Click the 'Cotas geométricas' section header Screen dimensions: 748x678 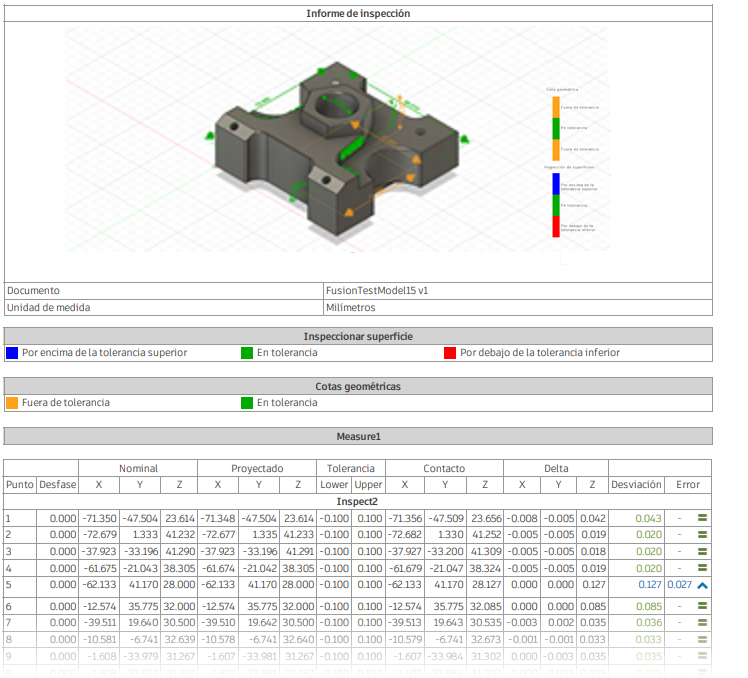pyautogui.click(x=358, y=386)
